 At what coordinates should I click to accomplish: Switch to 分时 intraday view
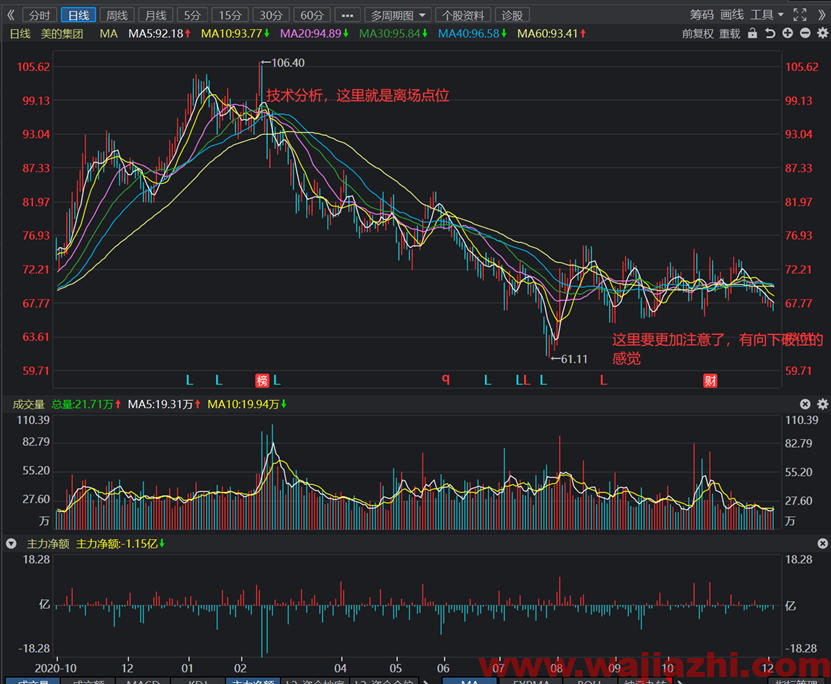tap(40, 15)
